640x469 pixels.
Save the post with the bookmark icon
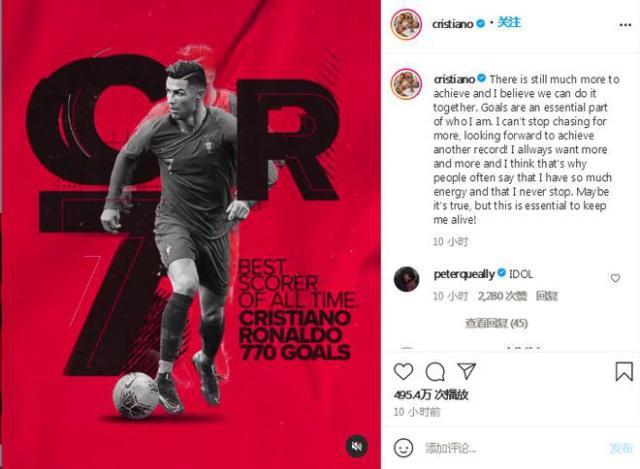(624, 371)
